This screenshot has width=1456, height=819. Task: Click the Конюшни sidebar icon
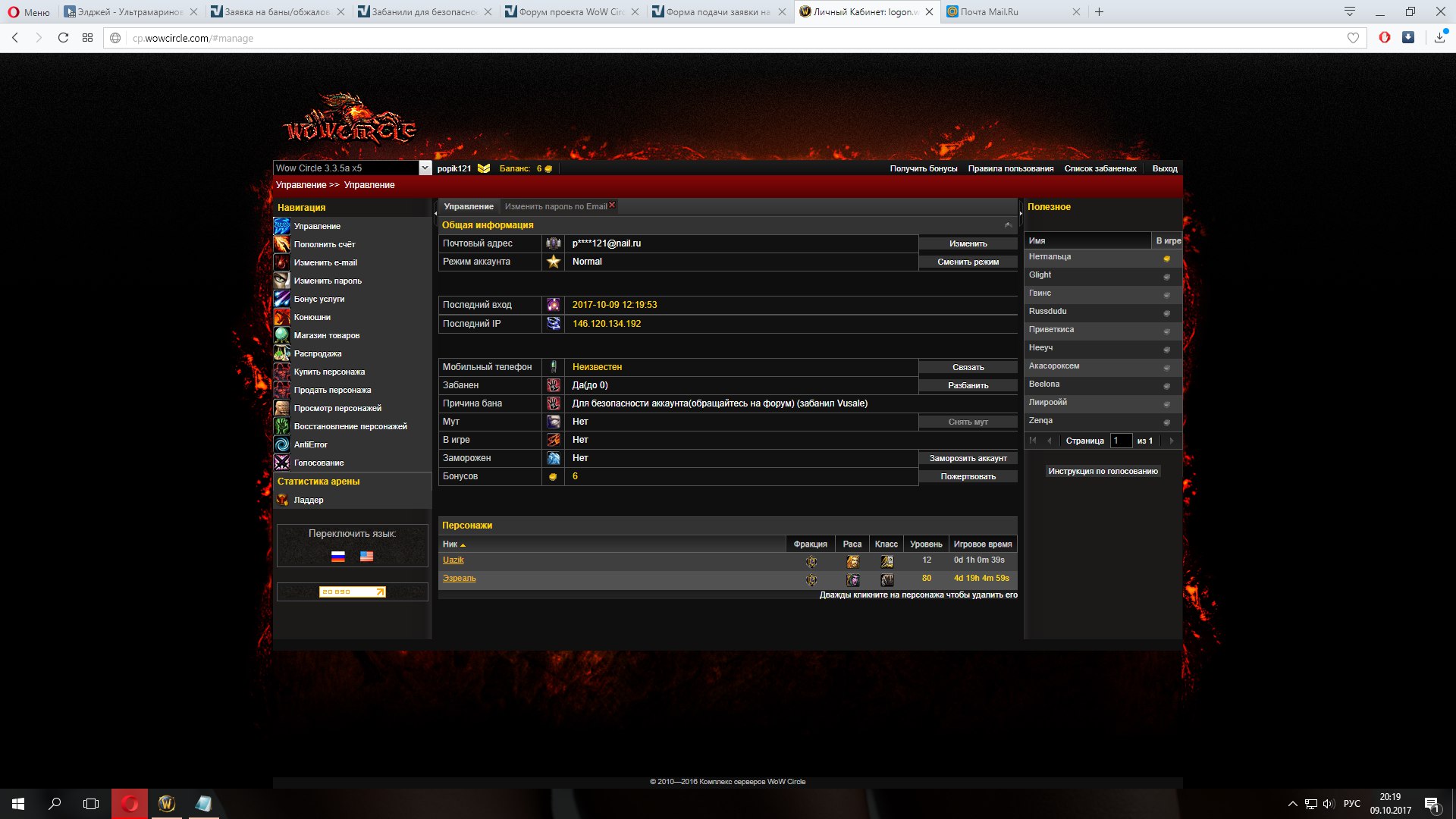pos(281,317)
